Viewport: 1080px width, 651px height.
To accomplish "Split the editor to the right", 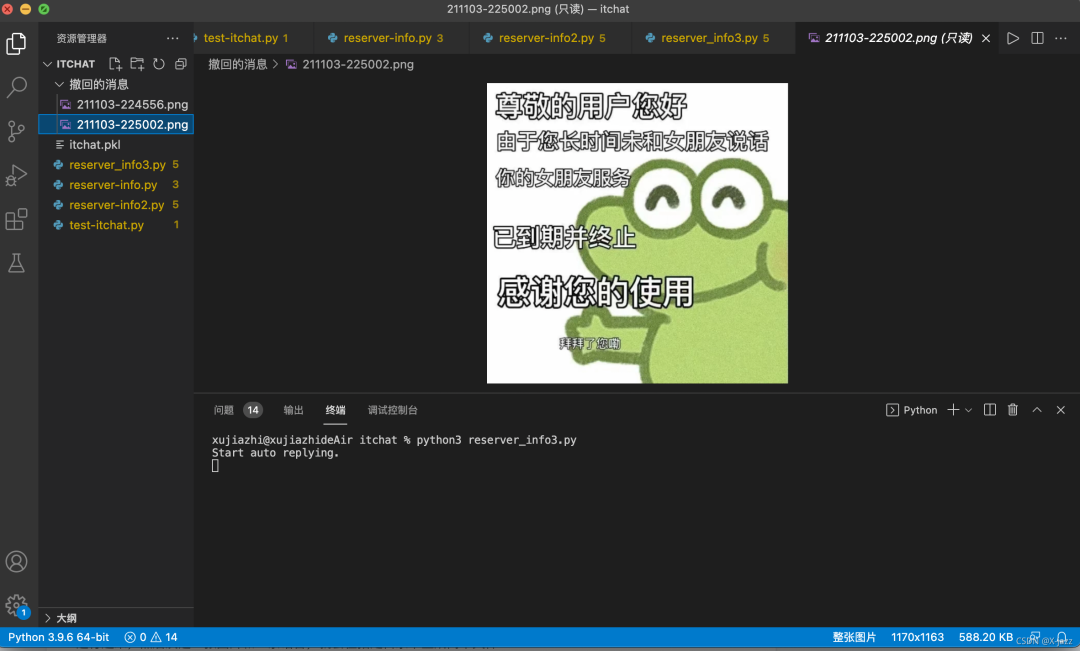I will point(1037,38).
